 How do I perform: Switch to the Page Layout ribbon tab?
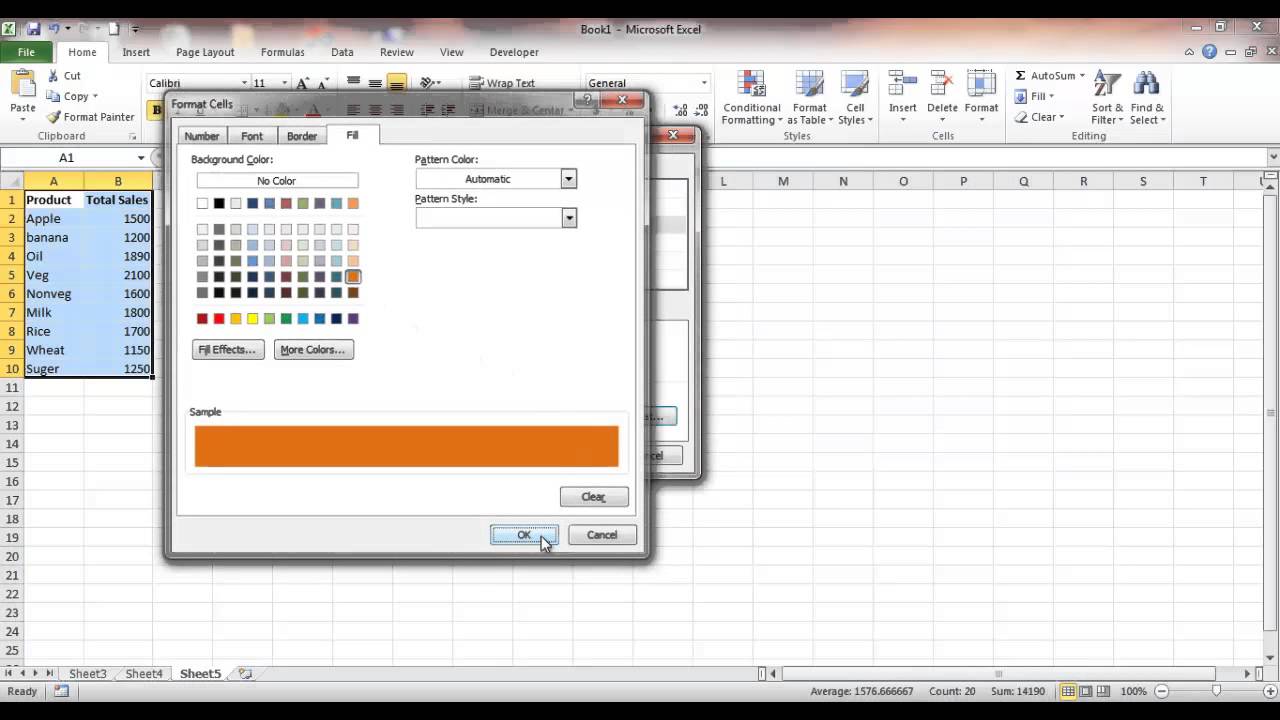tap(205, 52)
